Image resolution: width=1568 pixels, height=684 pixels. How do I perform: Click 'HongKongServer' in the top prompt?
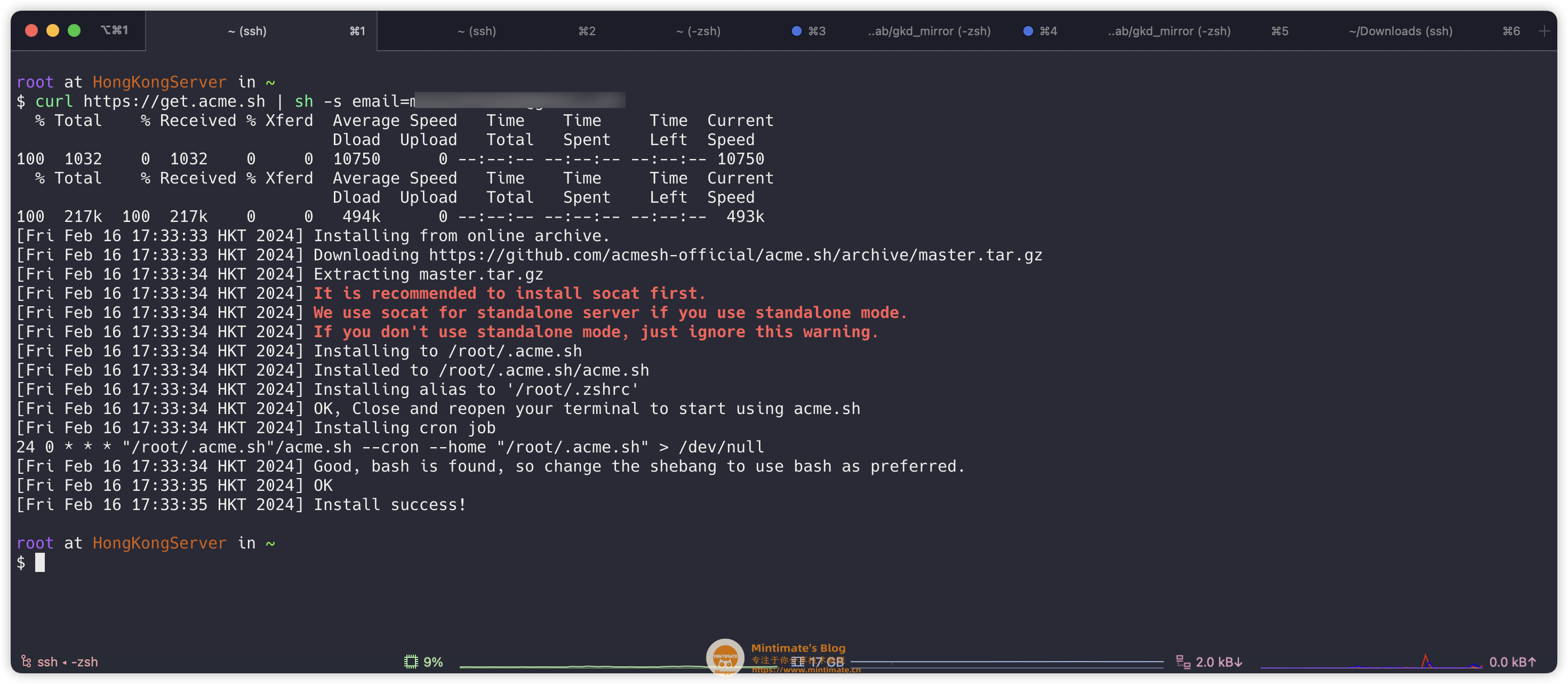click(159, 82)
